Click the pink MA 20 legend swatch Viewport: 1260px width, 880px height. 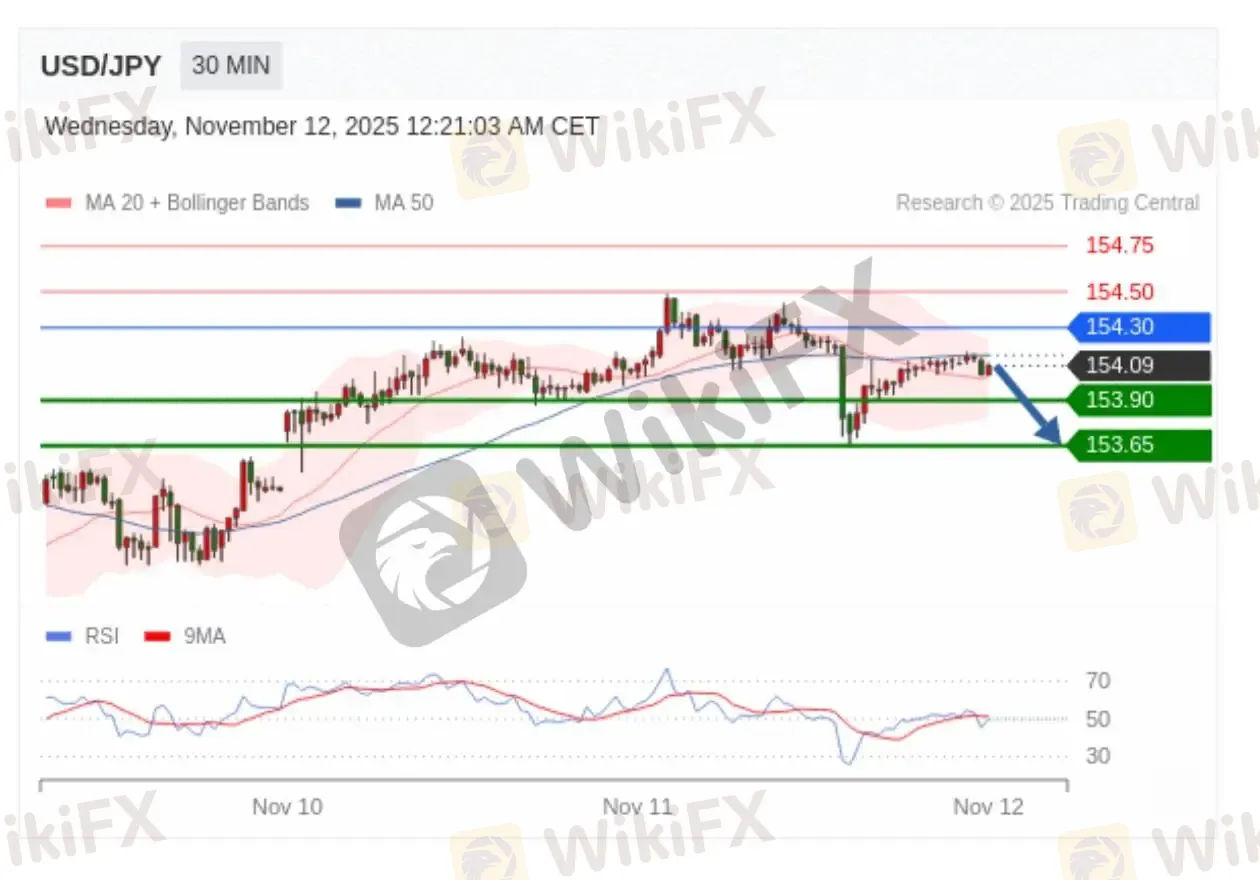[x=59, y=203]
